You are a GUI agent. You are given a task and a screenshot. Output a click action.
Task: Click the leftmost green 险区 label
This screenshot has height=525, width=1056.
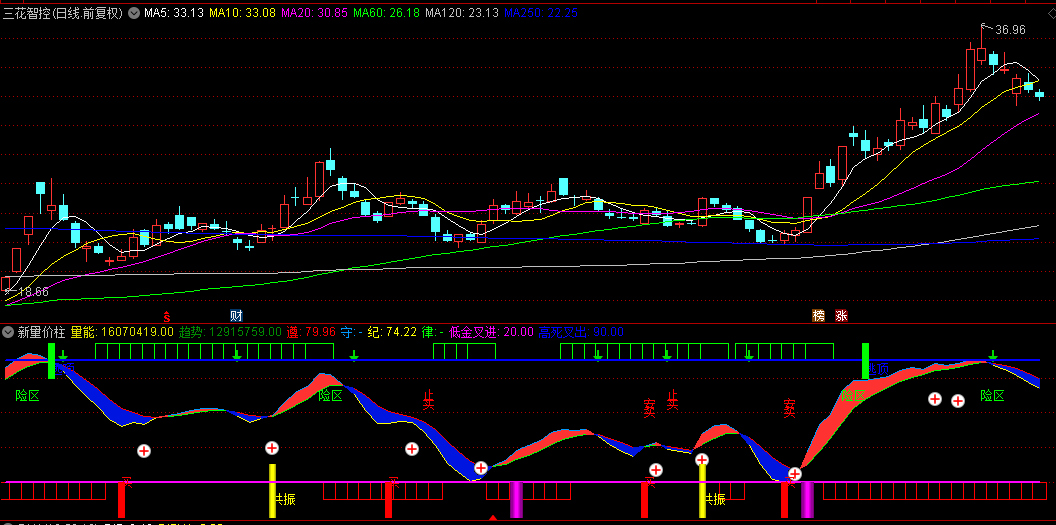[27, 396]
